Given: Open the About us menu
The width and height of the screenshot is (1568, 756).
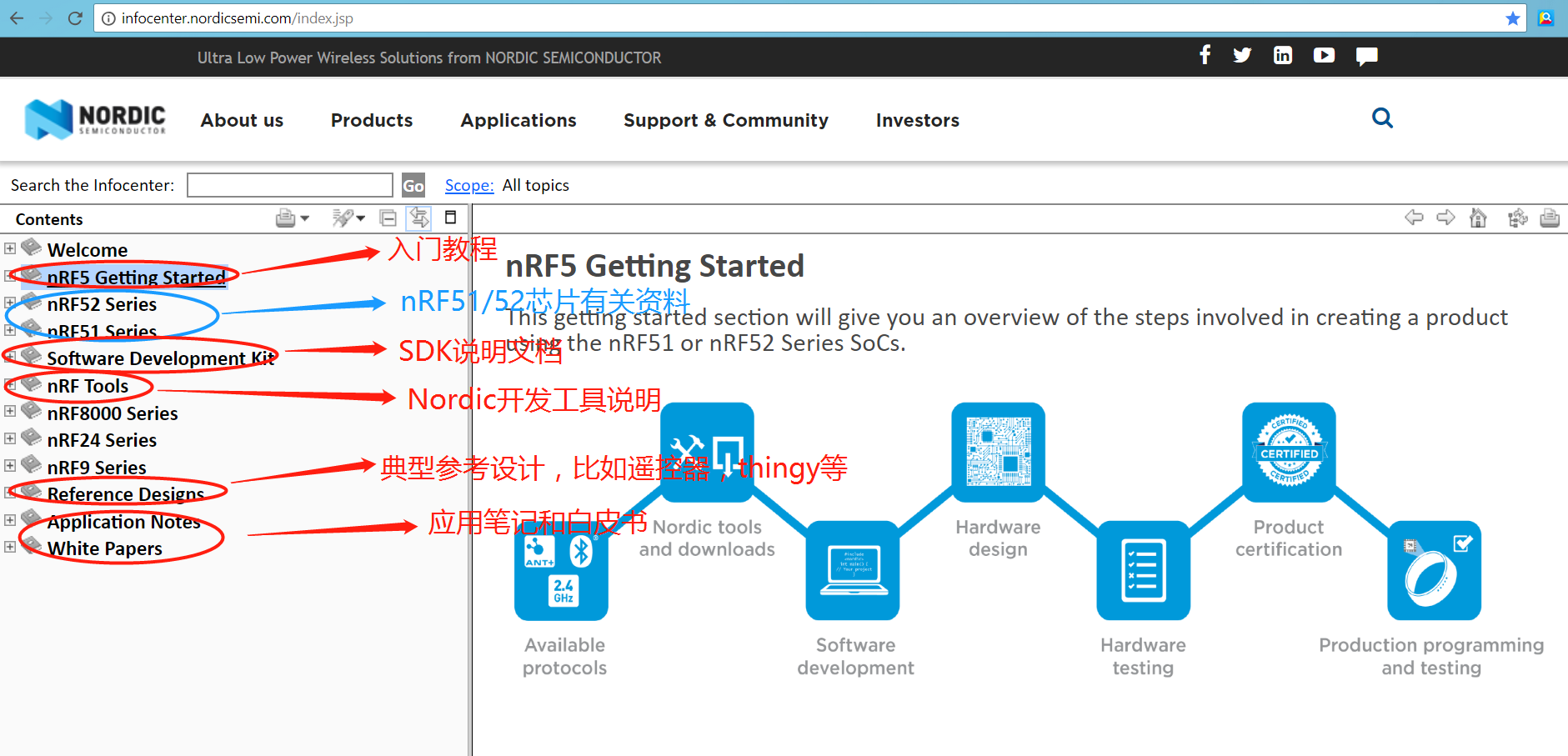Looking at the screenshot, I should pos(242,120).
